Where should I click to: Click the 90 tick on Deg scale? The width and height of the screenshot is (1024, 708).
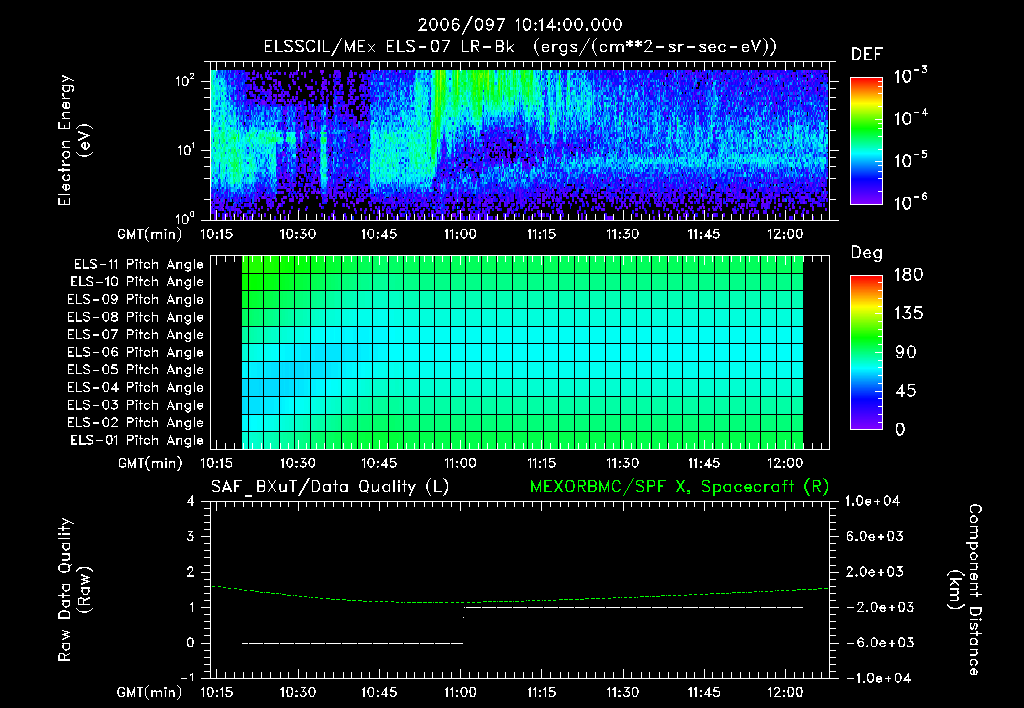click(x=906, y=353)
